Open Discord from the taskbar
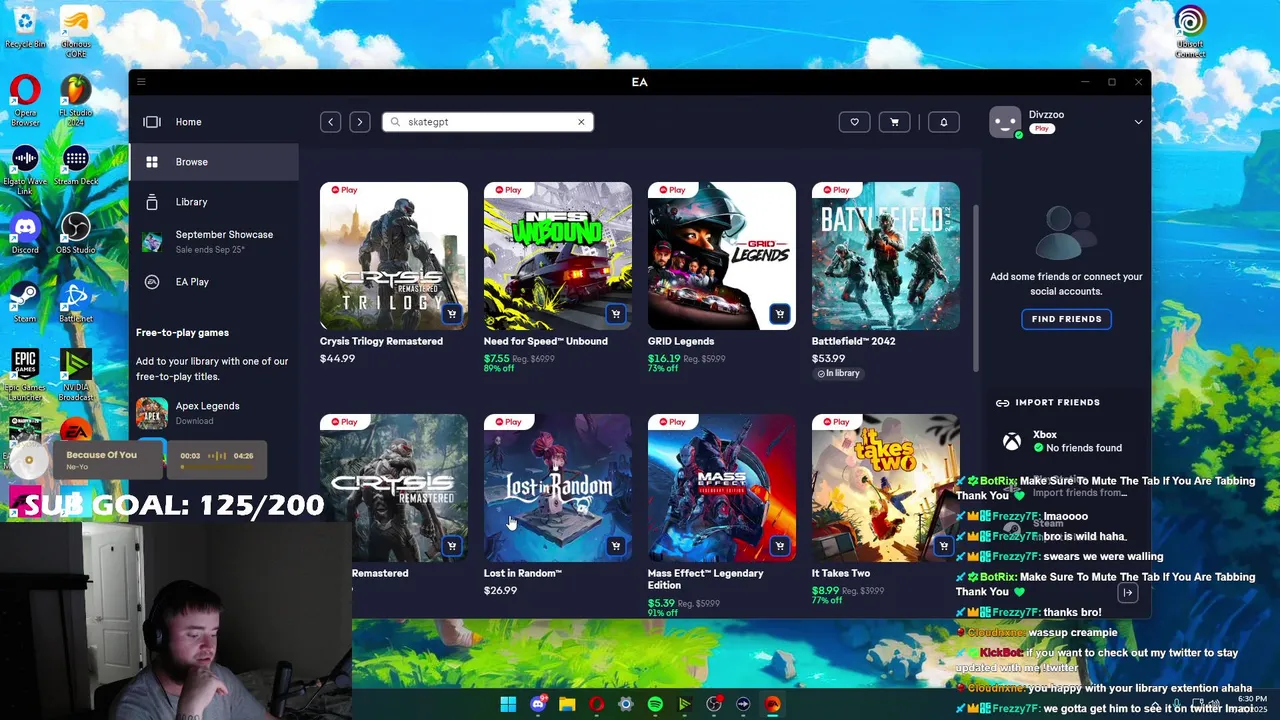The width and height of the screenshot is (1280, 720). tap(538, 704)
